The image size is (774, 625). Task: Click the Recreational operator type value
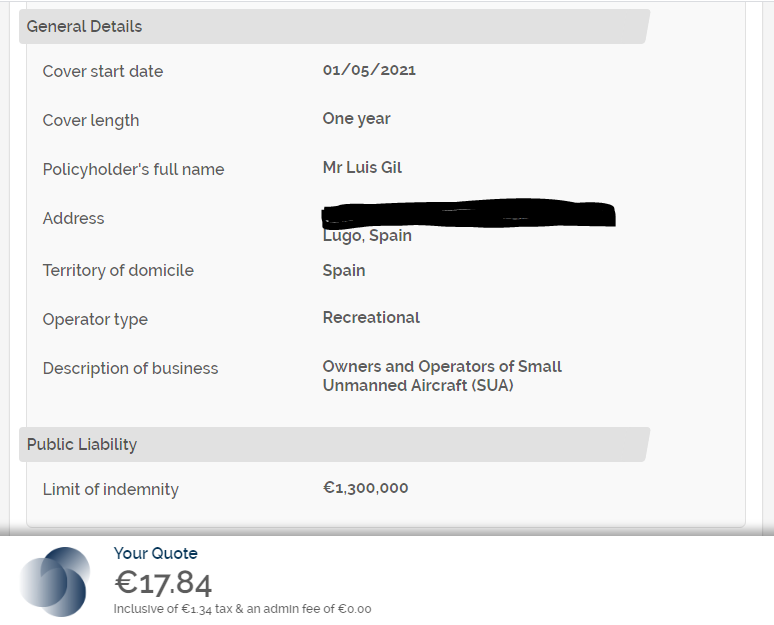coord(371,318)
